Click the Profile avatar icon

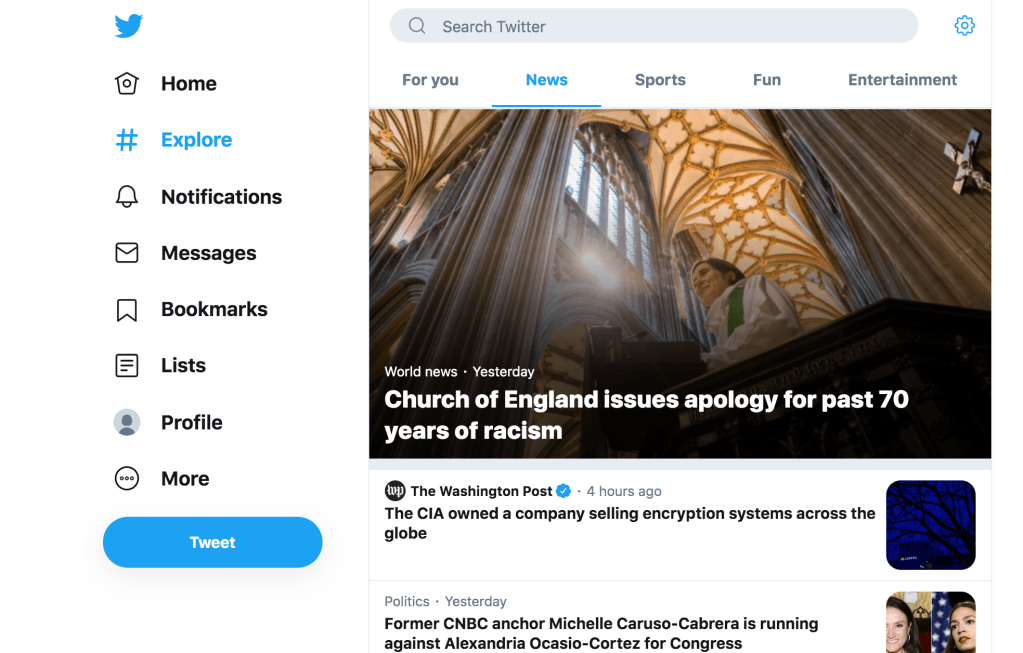[127, 422]
